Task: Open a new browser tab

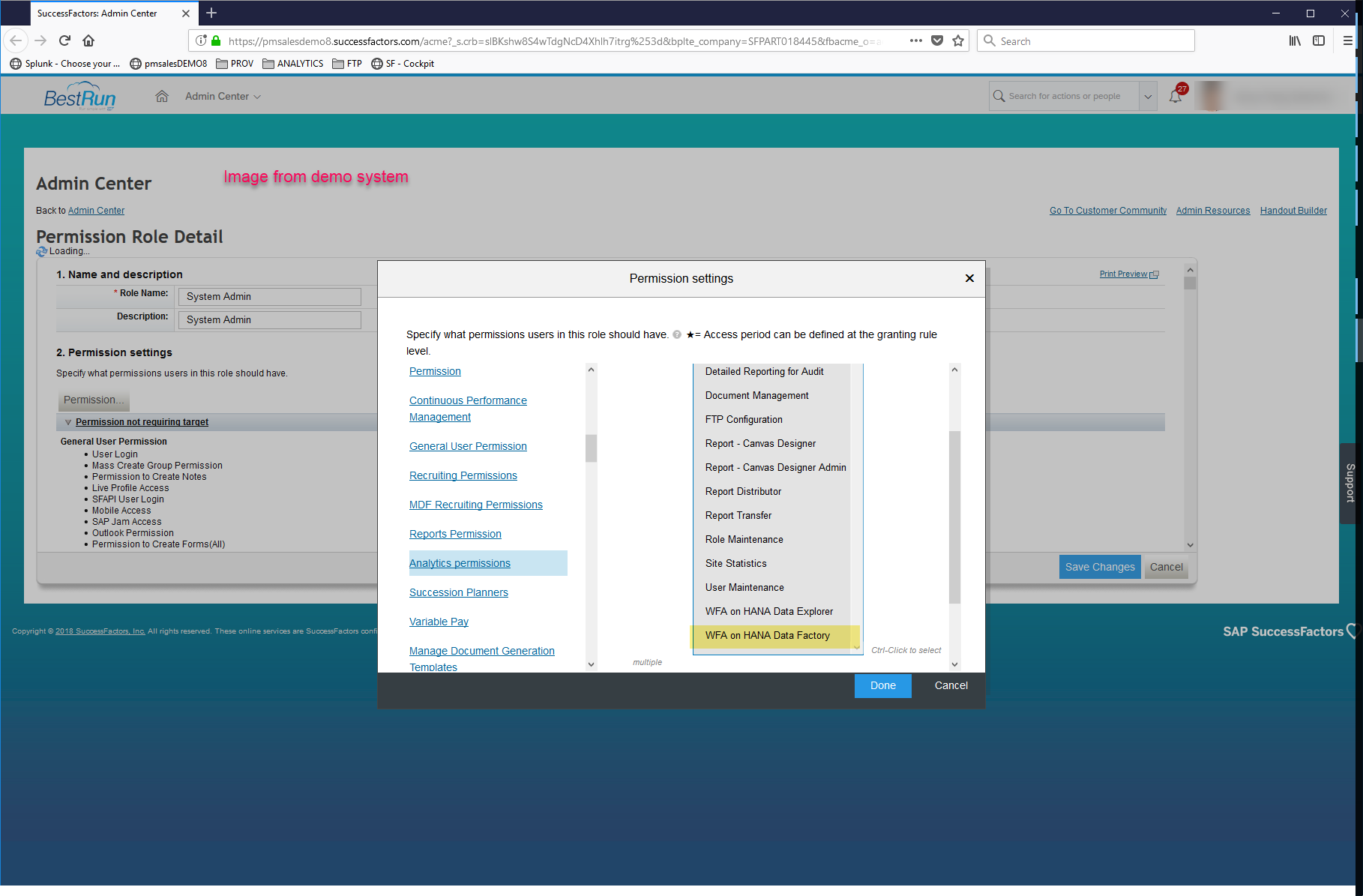Action: coord(211,13)
